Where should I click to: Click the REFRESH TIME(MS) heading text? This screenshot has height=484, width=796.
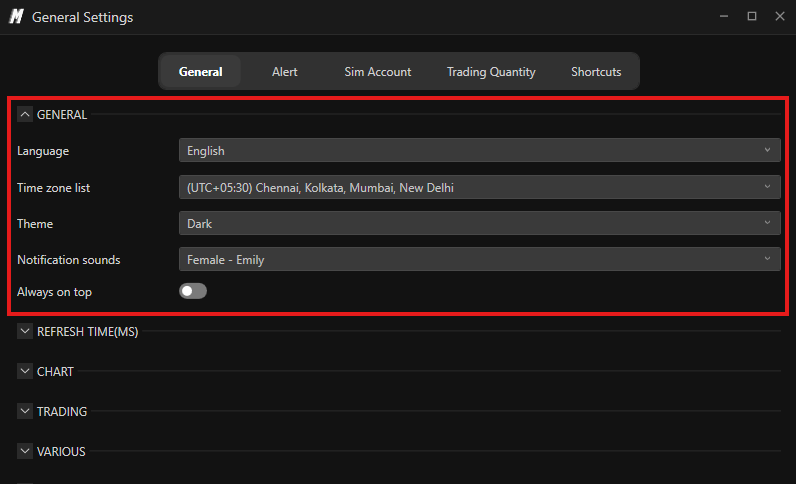coord(87,332)
